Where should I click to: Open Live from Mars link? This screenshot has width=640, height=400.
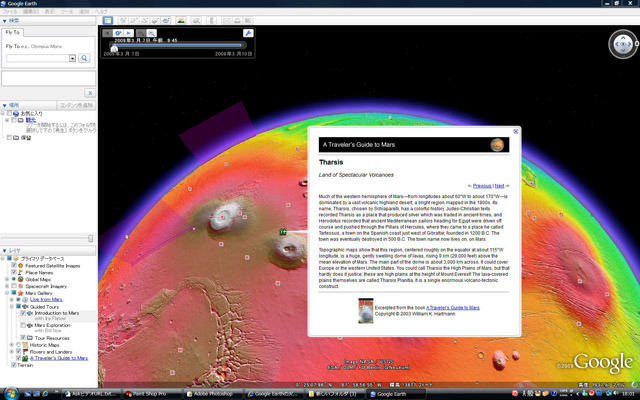pyautogui.click(x=46, y=300)
